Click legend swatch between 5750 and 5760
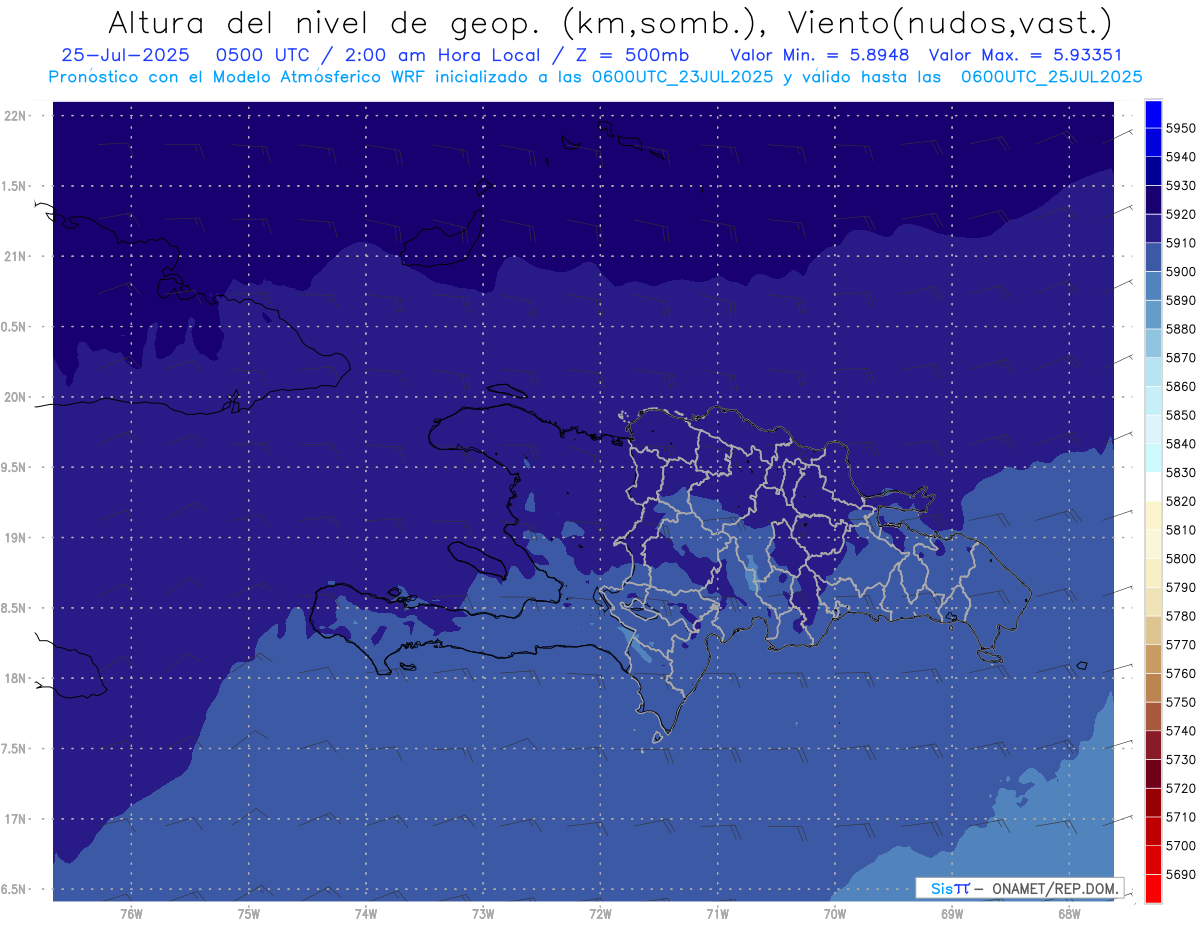Image resolution: width=1200 pixels, height=927 pixels. click(1153, 688)
